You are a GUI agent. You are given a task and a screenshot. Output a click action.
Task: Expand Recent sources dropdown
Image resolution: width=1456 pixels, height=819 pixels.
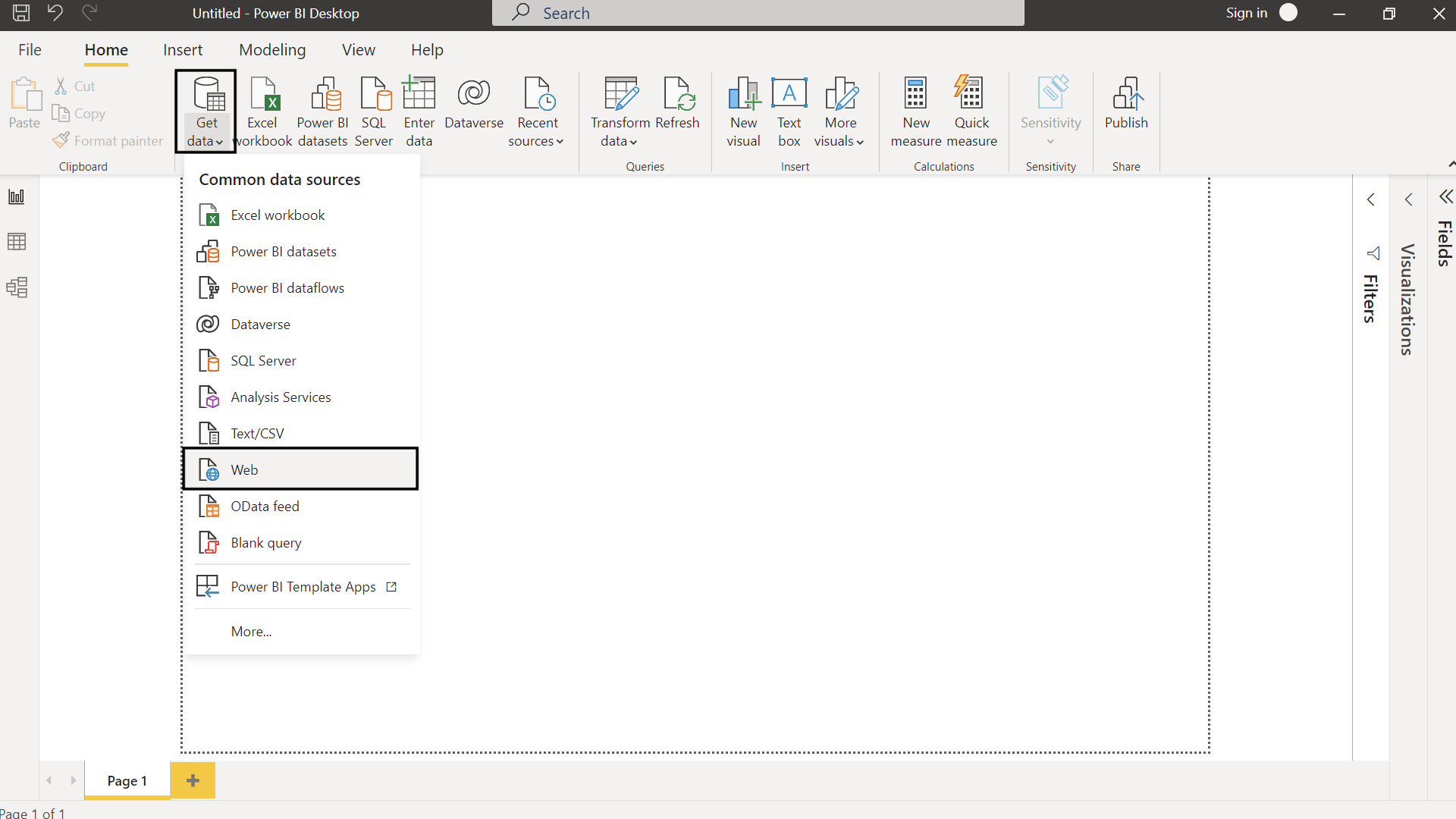tap(536, 111)
